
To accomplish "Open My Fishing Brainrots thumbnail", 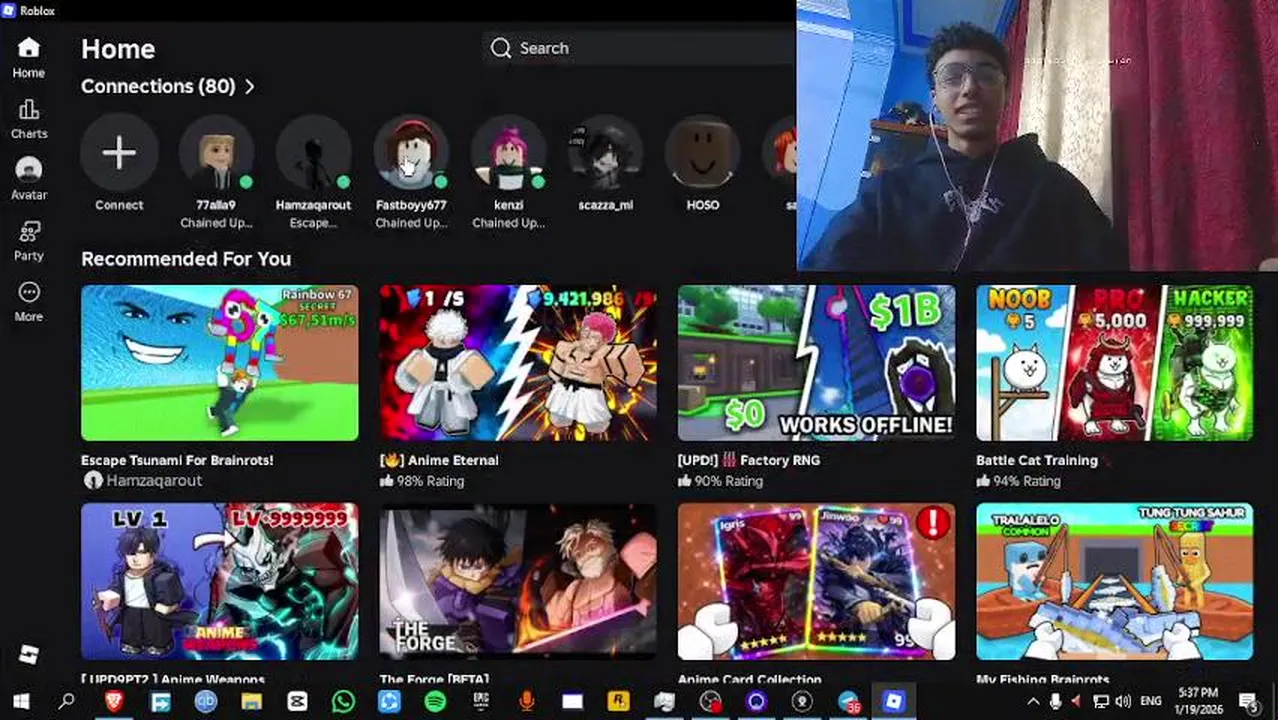I will point(1114,581).
